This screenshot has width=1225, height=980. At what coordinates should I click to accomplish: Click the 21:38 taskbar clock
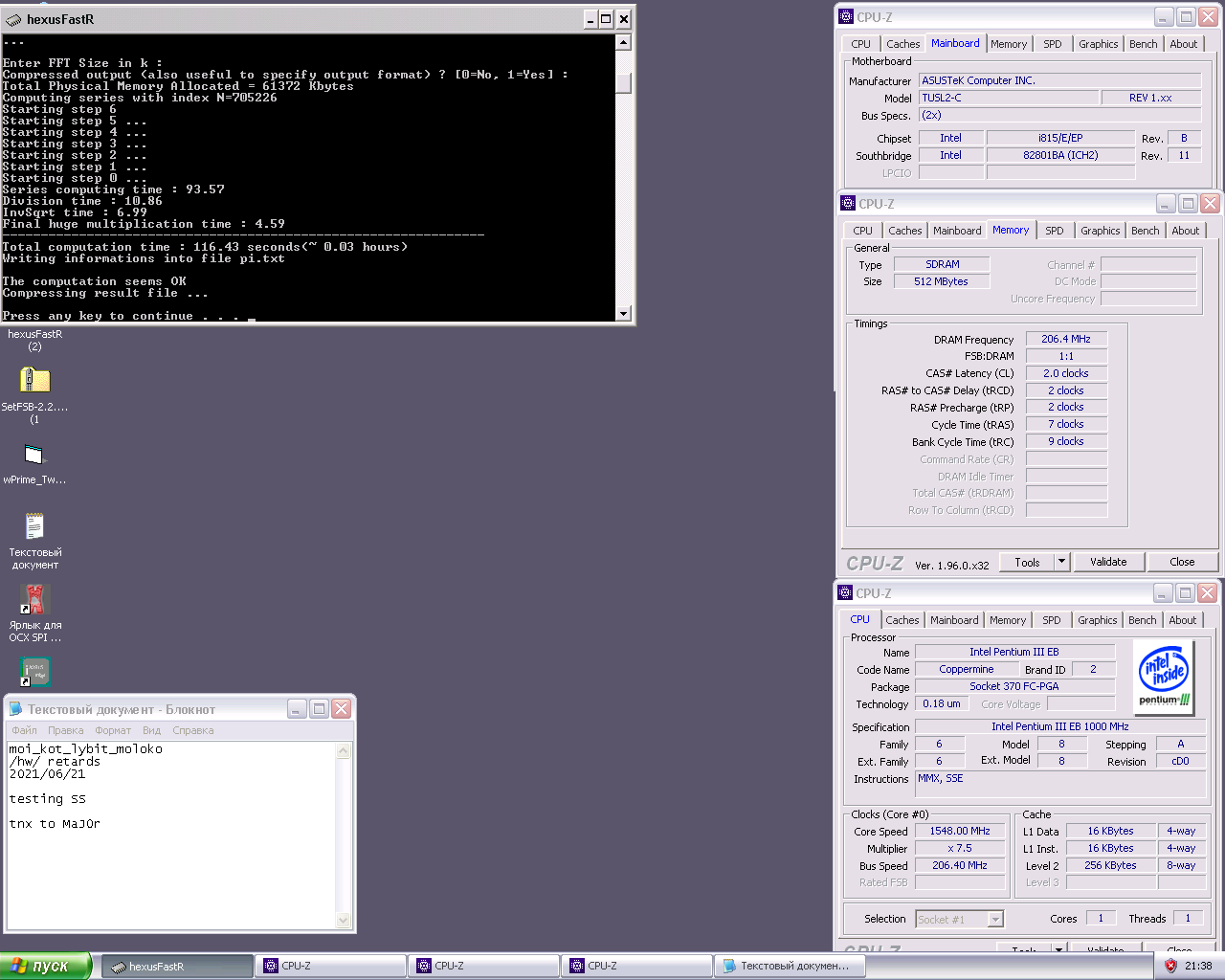coord(1198,966)
